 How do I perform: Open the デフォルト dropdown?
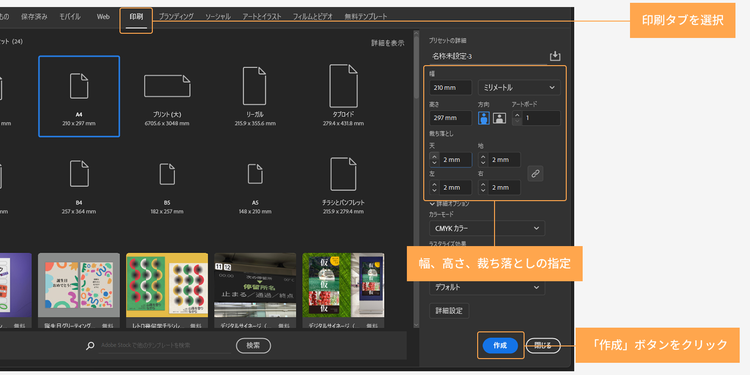click(487, 287)
